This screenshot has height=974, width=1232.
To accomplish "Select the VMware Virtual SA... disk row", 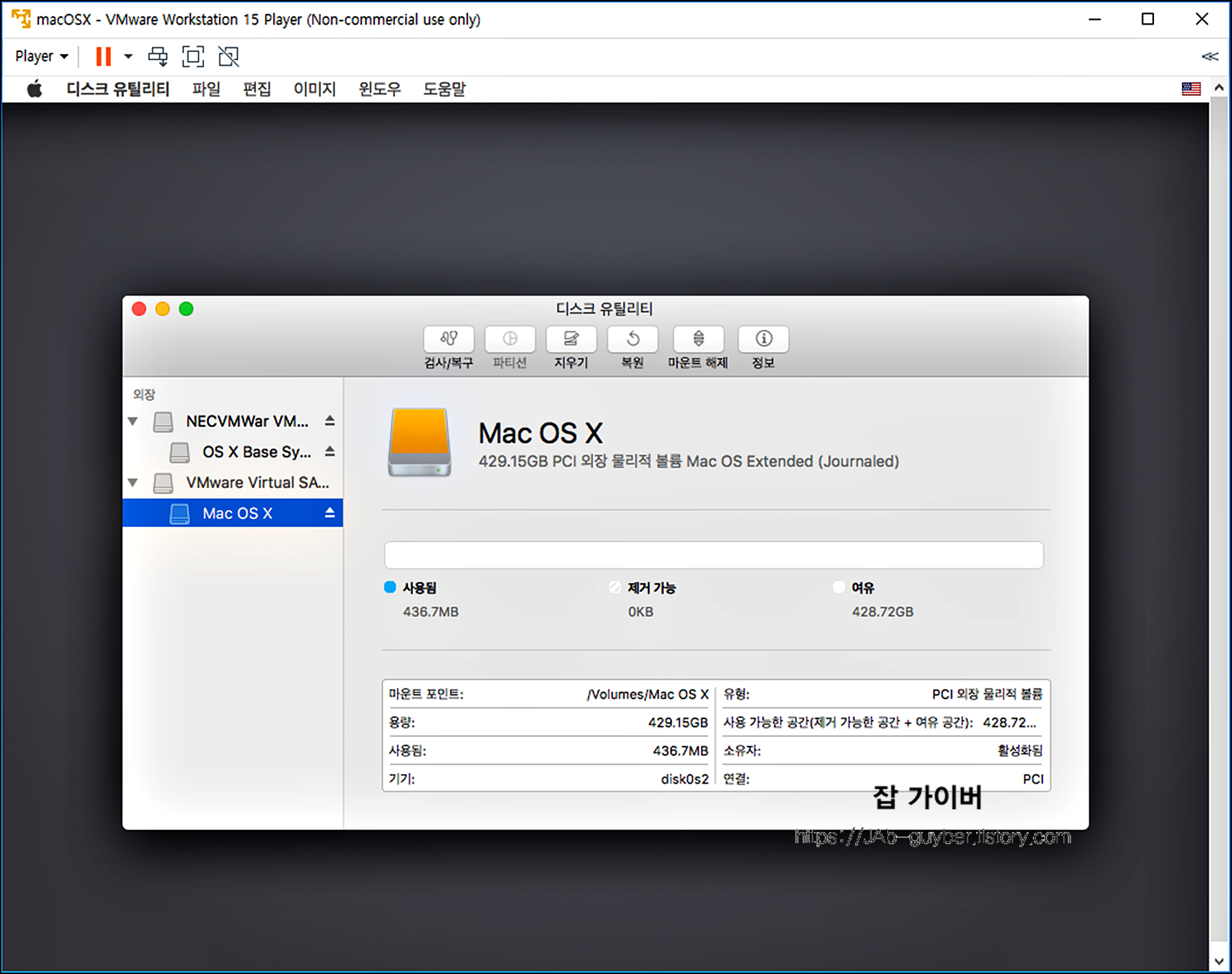I will point(233,483).
